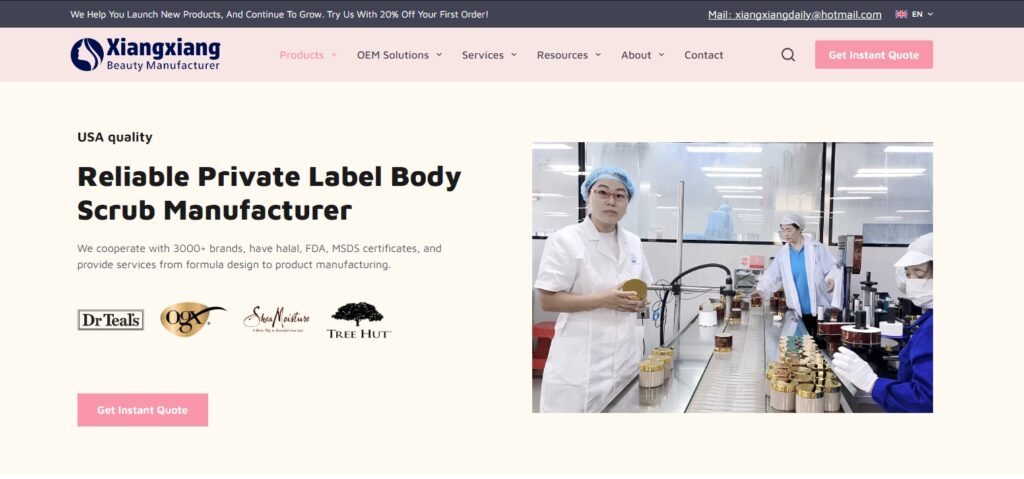Screen dimensions: 1024x479
Task: Click the Reliable Private Label Body Scrub heading
Action: 269,193
